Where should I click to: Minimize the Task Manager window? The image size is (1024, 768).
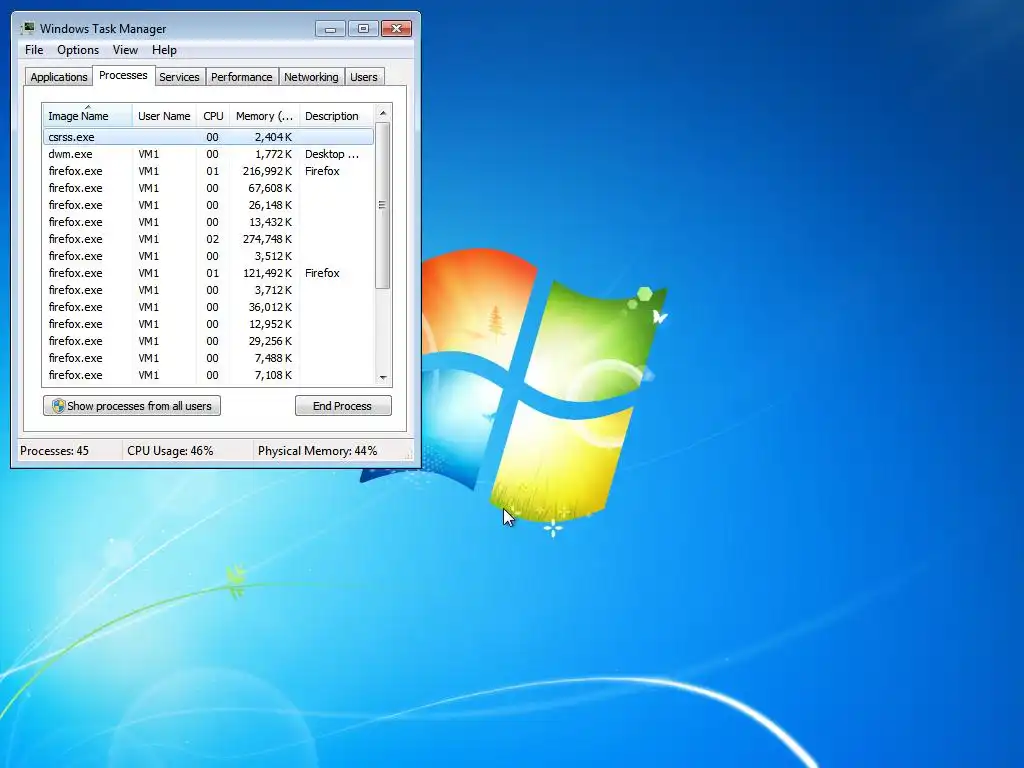click(x=330, y=29)
